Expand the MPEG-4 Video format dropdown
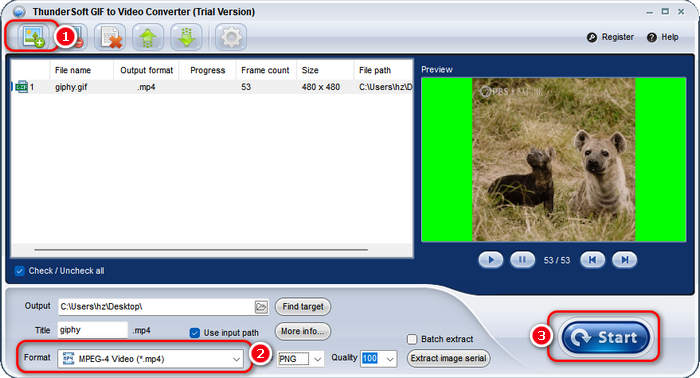The image size is (700, 378). [151, 359]
